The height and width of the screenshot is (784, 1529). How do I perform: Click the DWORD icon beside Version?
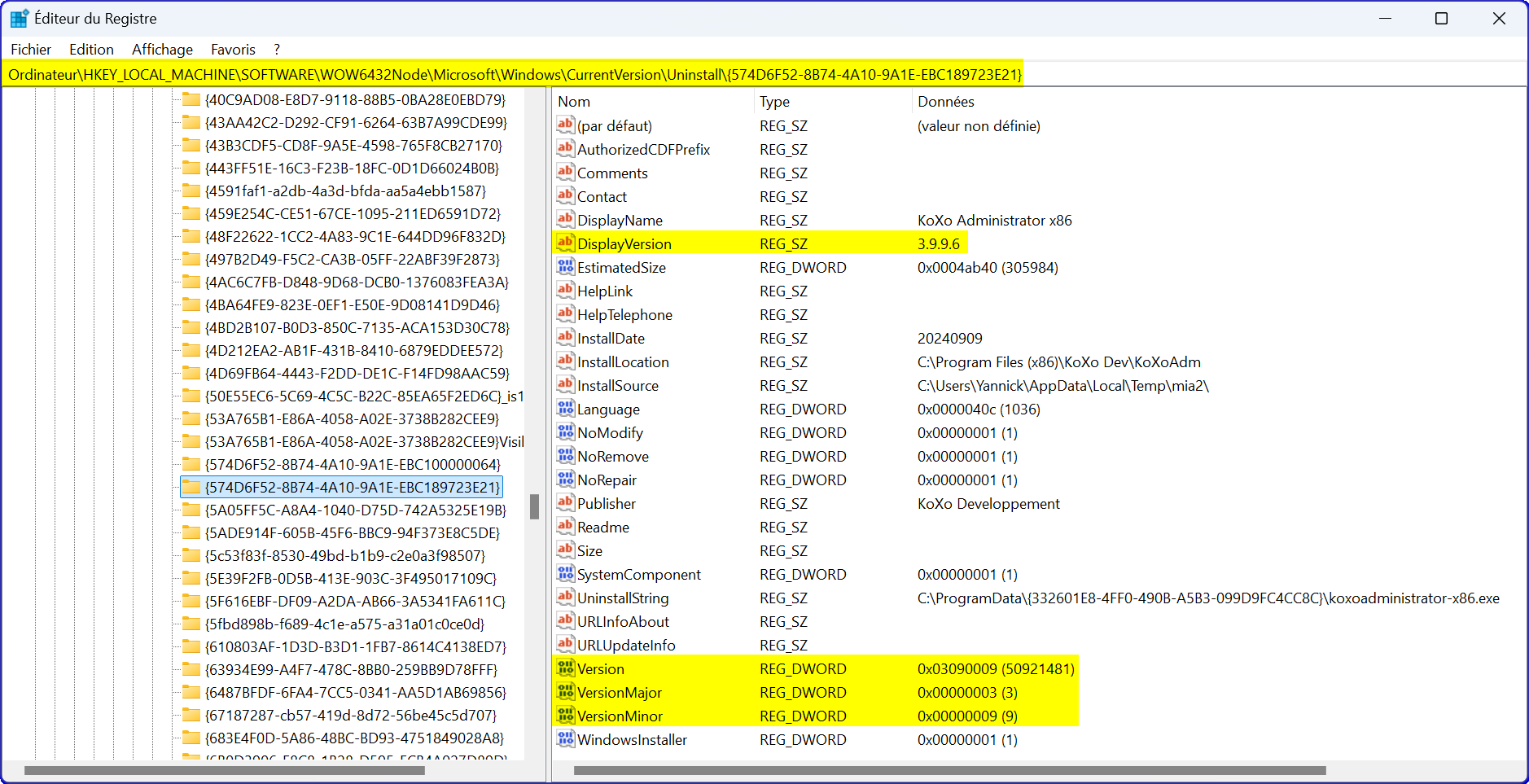point(566,668)
